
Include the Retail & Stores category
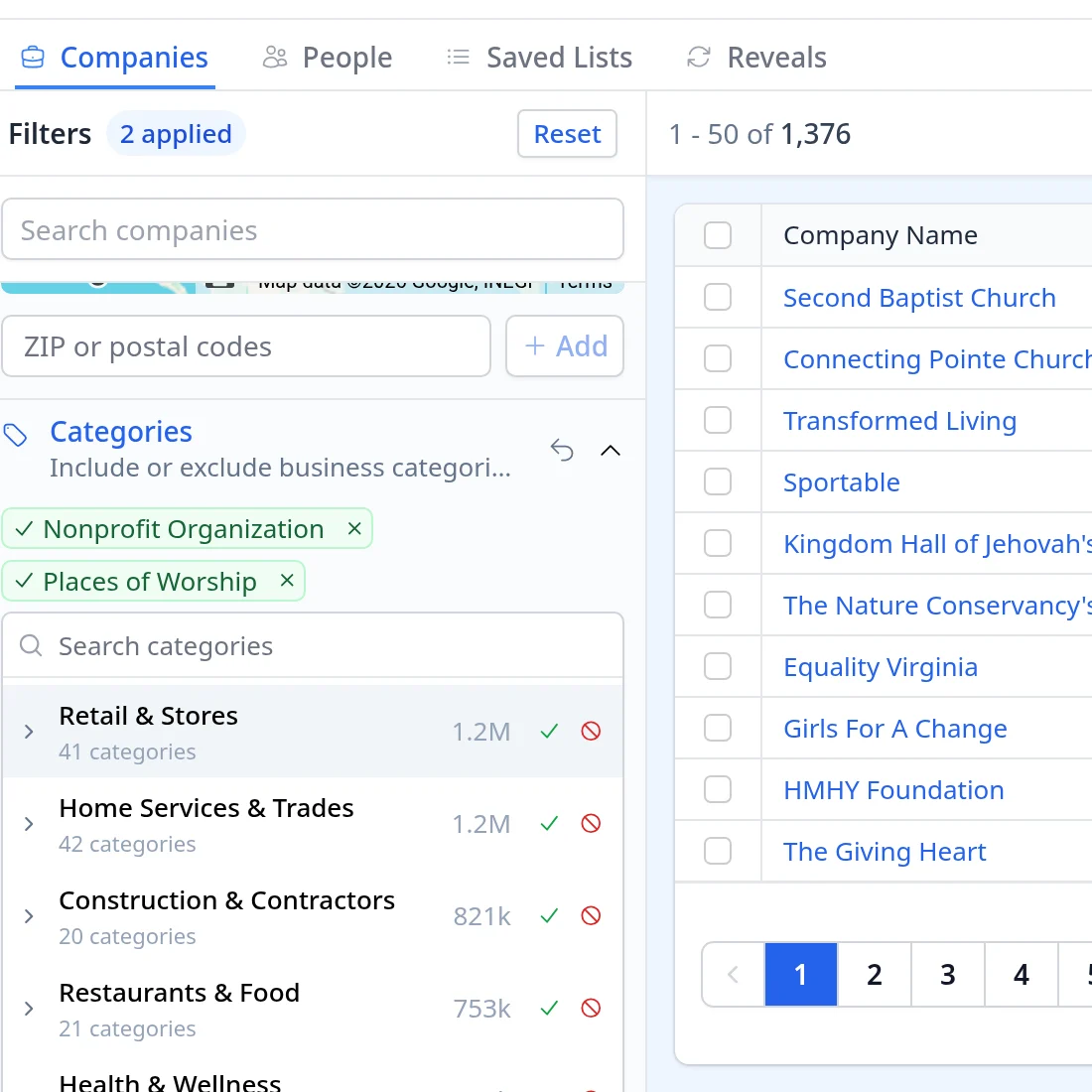coord(550,732)
